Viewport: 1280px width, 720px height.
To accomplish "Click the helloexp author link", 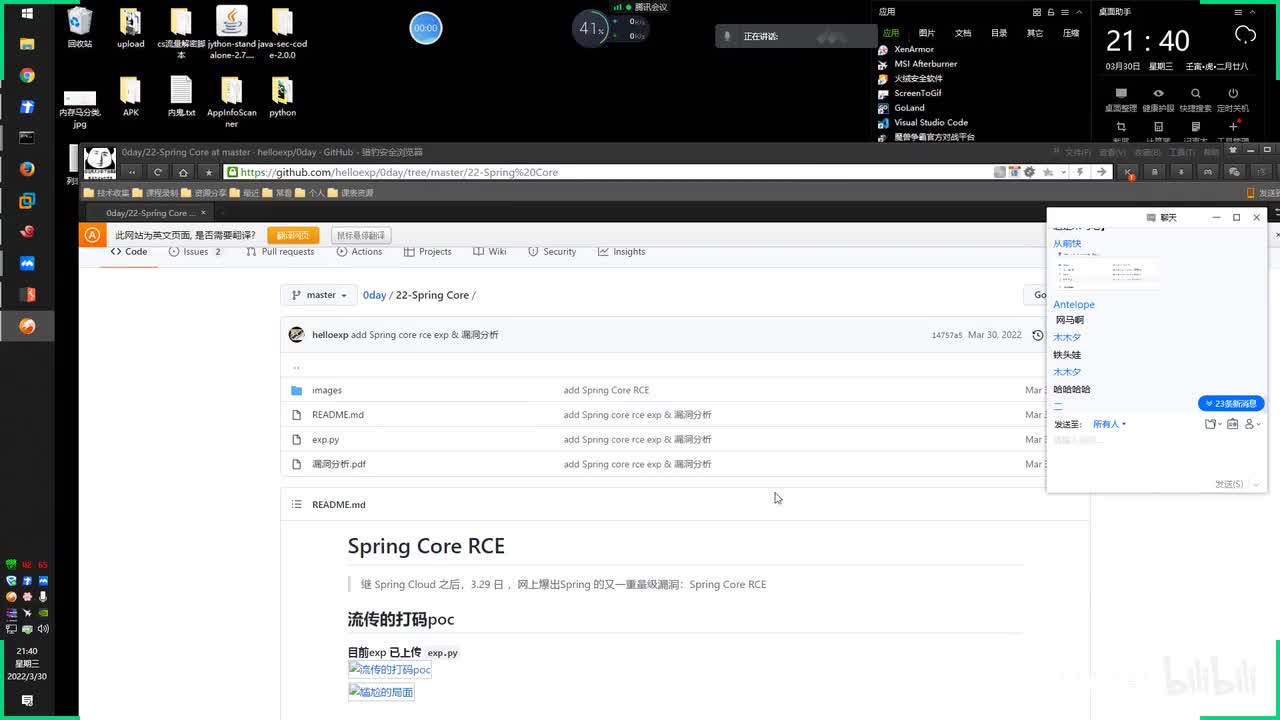I will coord(330,335).
